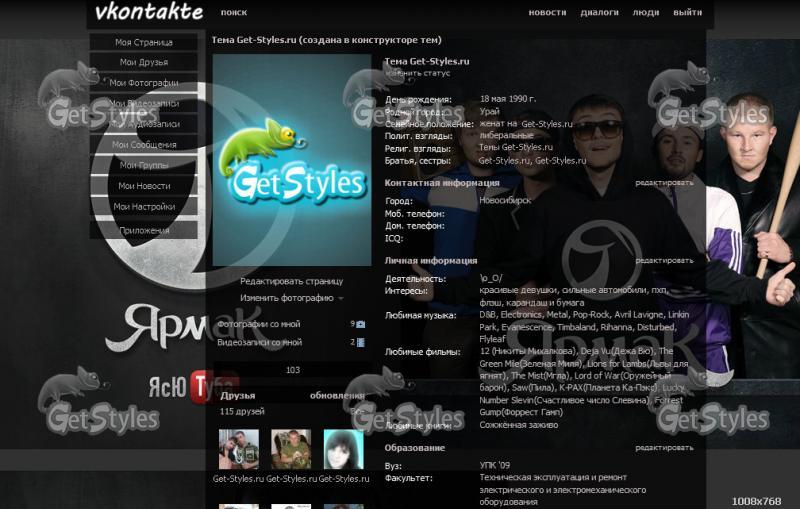Image resolution: width=800 pixels, height=509 pixels.
Task: Click the video icon beside videos count
Action: (361, 342)
